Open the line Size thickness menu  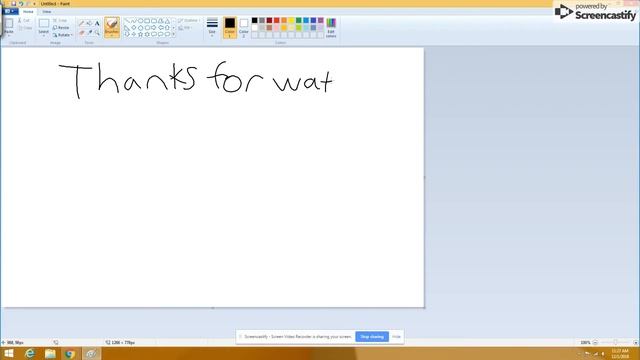[x=212, y=27]
